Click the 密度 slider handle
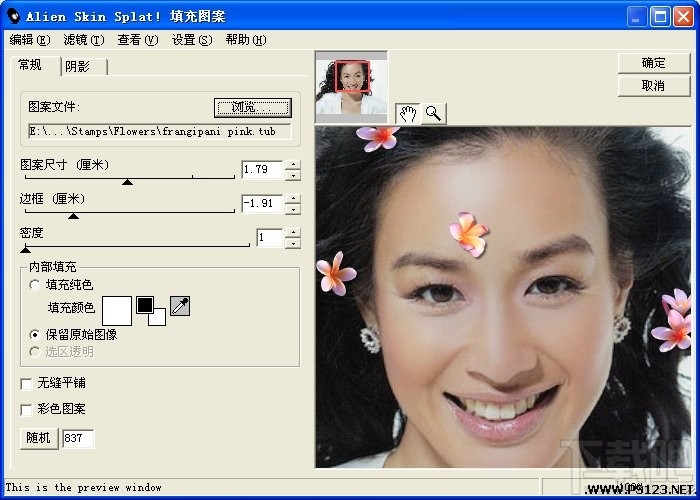700x500 pixels. point(25,250)
